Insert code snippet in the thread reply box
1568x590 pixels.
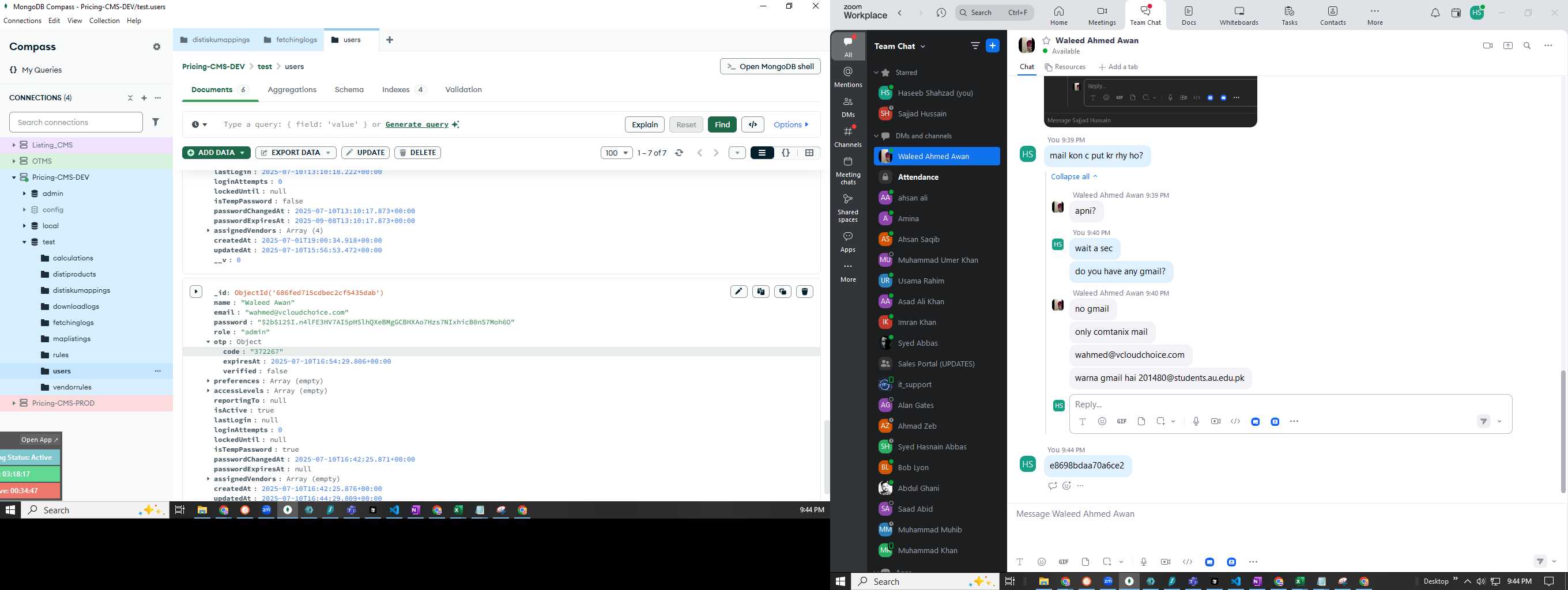1235,422
